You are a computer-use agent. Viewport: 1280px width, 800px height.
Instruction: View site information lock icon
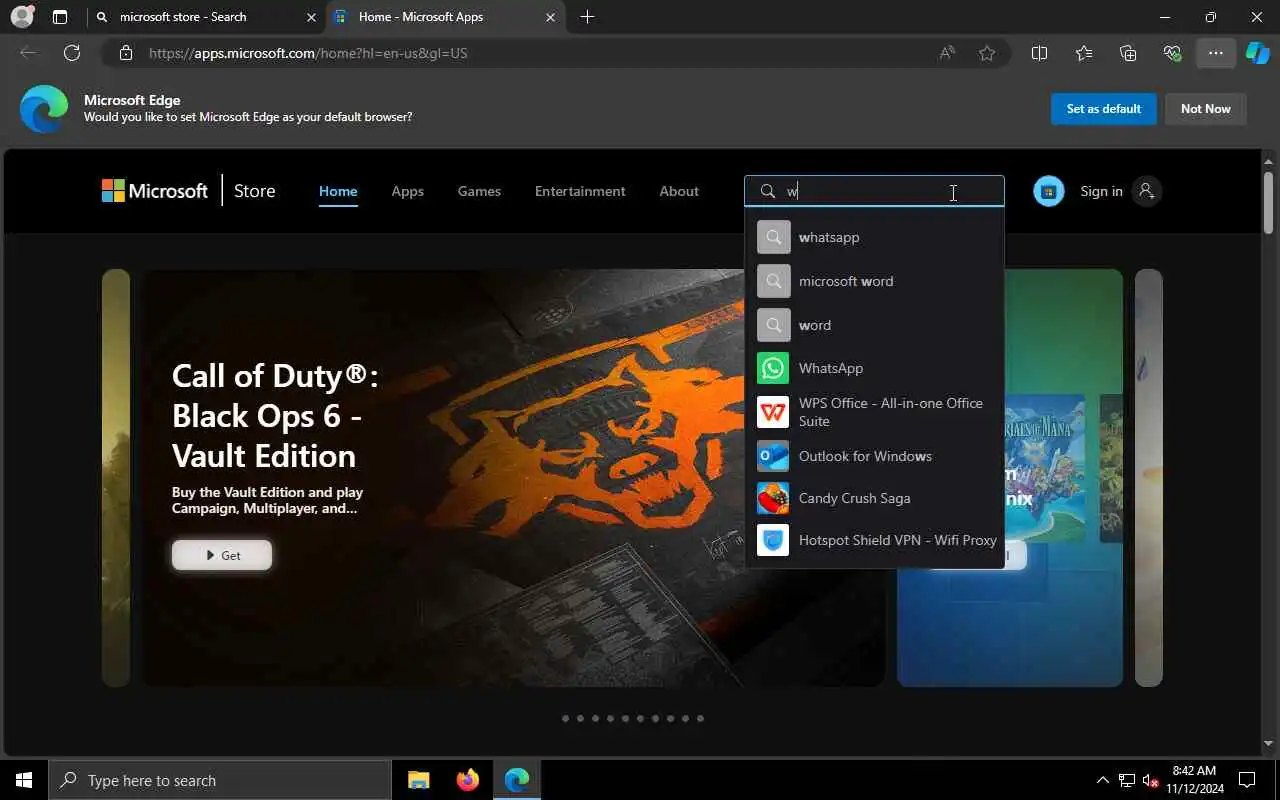coord(126,53)
